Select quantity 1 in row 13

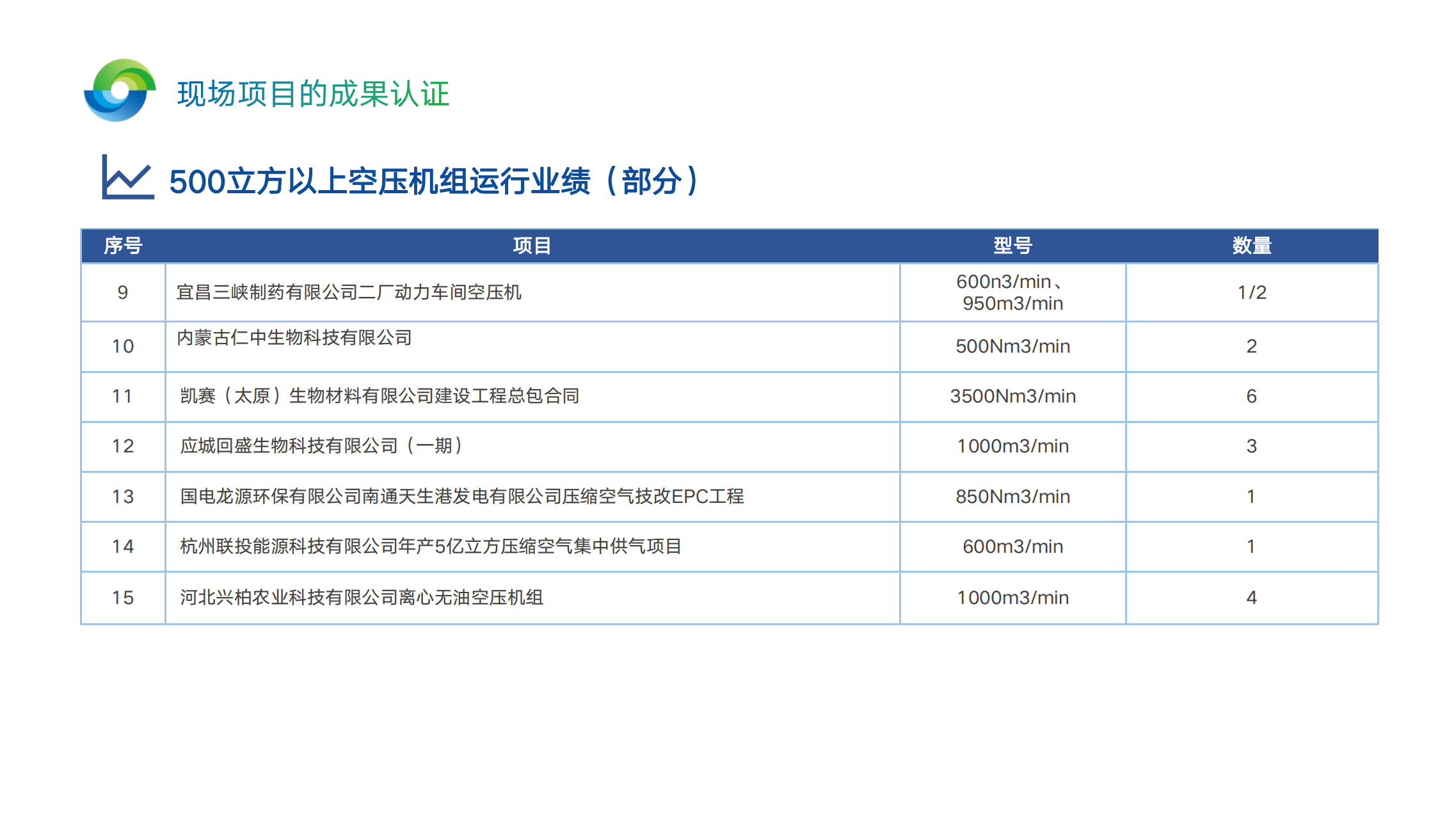click(x=1252, y=497)
